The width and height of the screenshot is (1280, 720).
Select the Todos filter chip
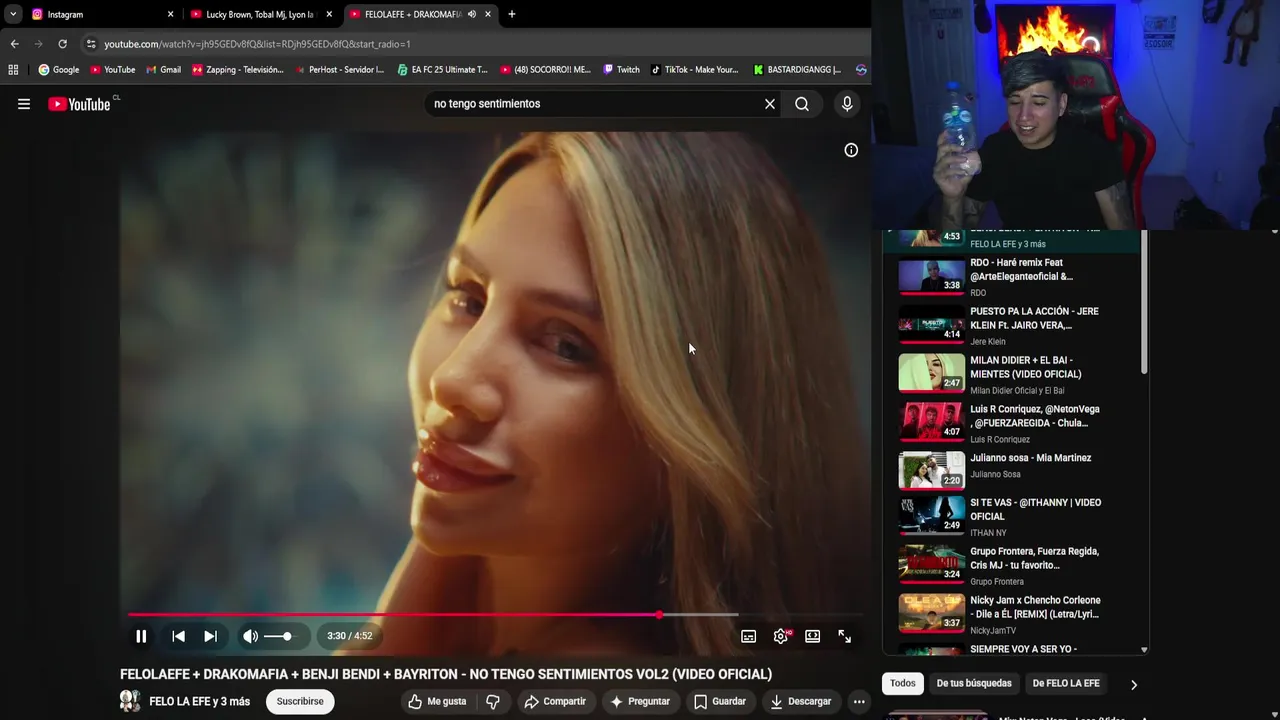coord(903,683)
